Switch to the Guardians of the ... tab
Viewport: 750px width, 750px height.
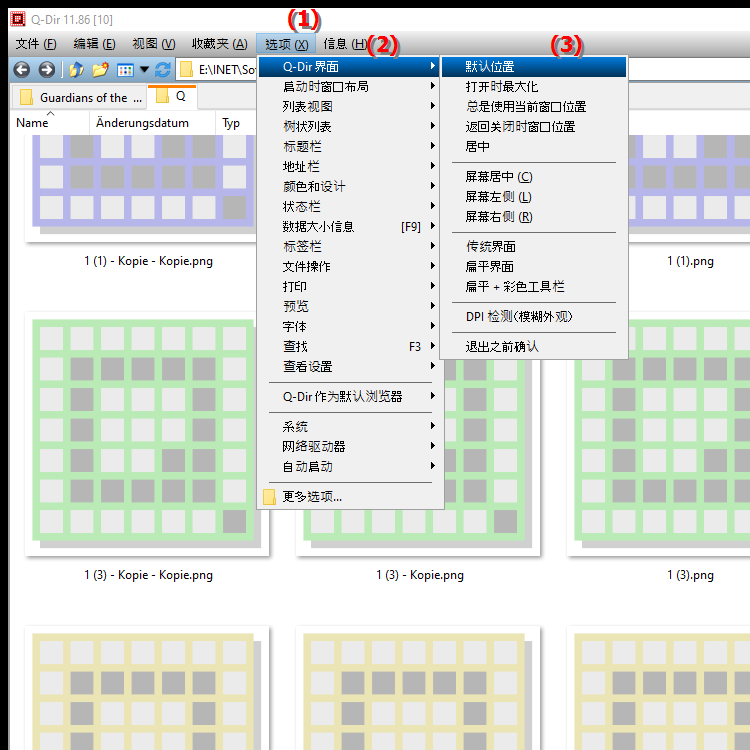(x=80, y=98)
